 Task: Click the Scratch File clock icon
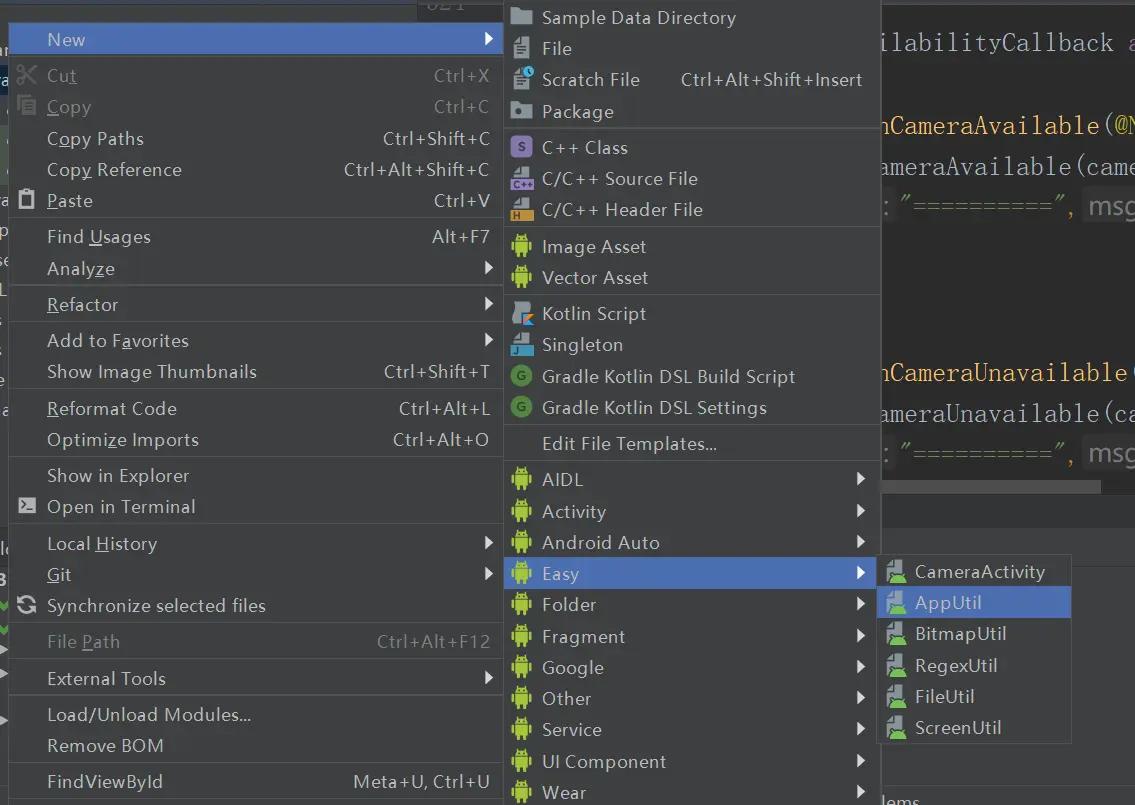pos(523,78)
